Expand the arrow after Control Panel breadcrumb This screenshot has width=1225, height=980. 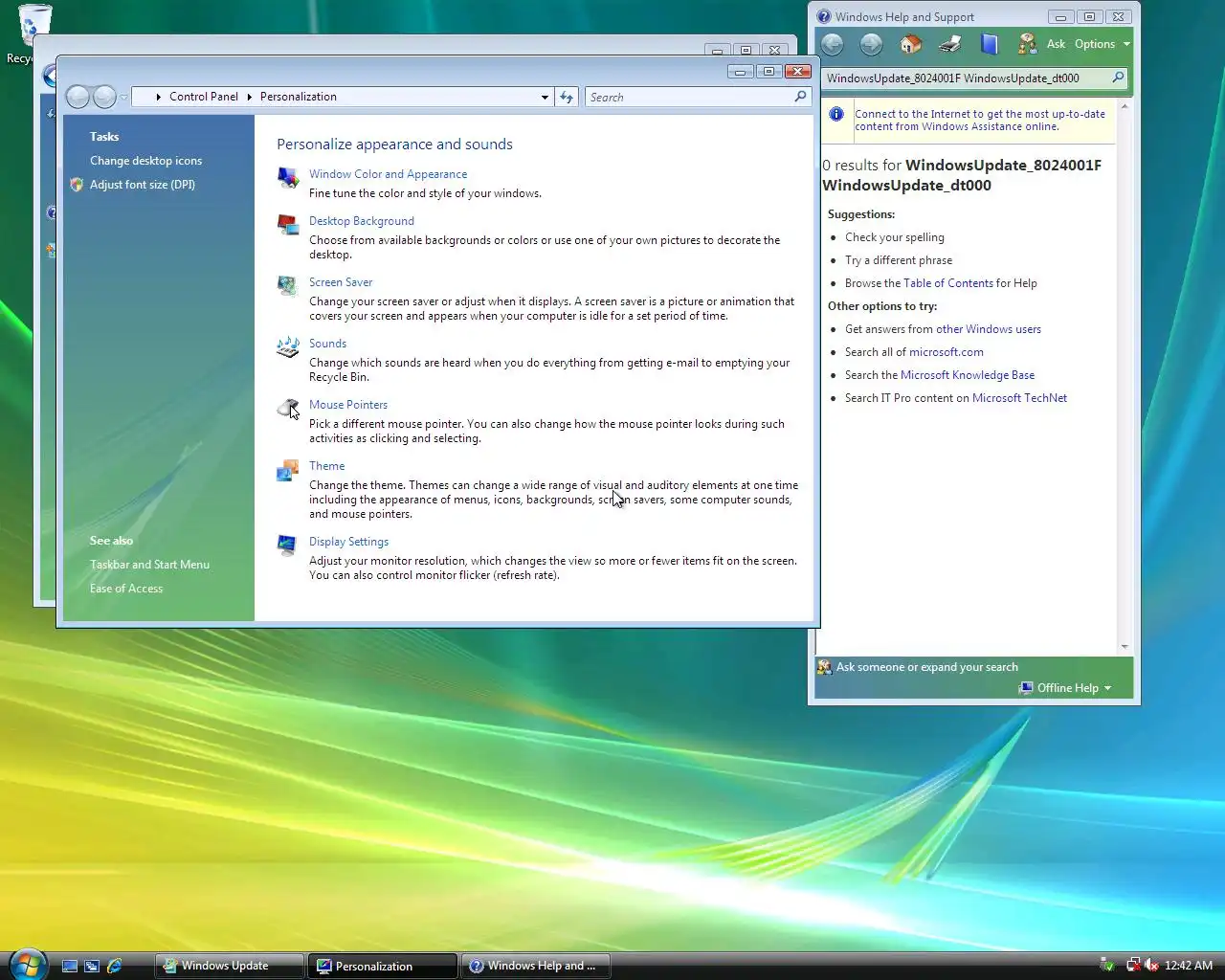coord(249,97)
